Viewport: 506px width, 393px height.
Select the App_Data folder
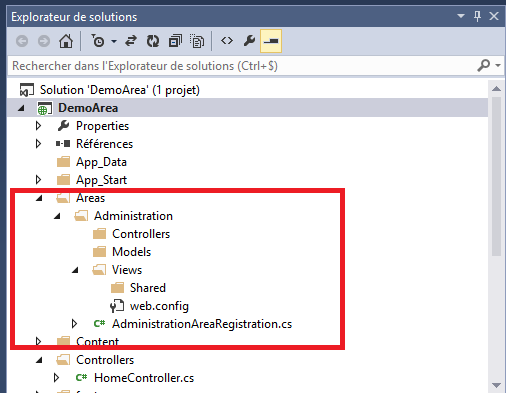(101, 162)
